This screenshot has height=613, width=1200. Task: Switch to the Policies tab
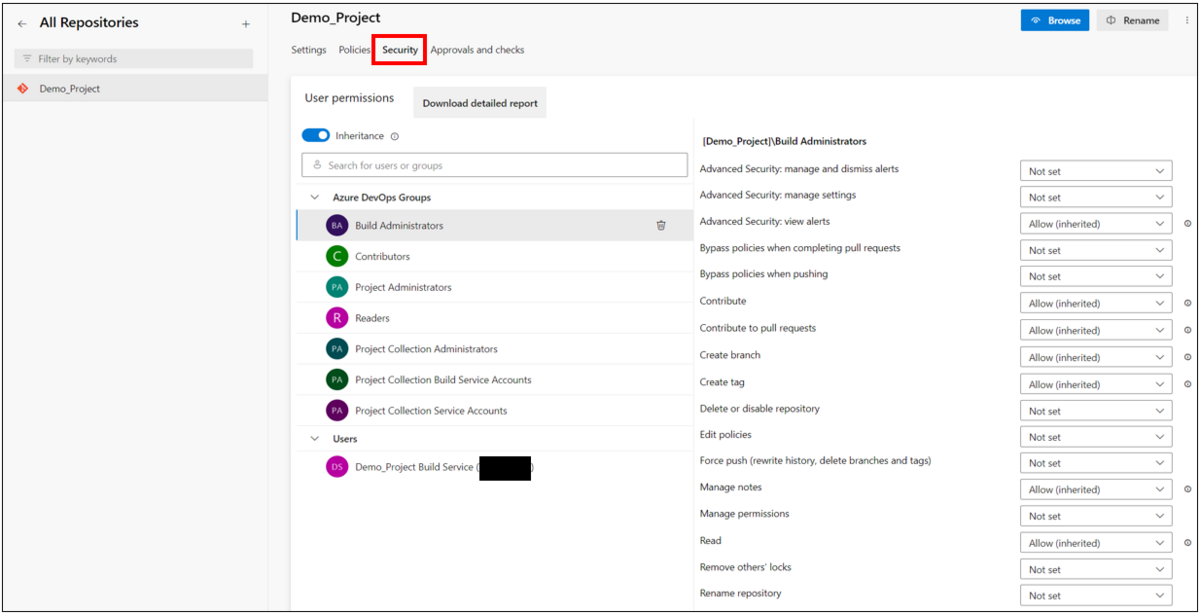click(355, 50)
